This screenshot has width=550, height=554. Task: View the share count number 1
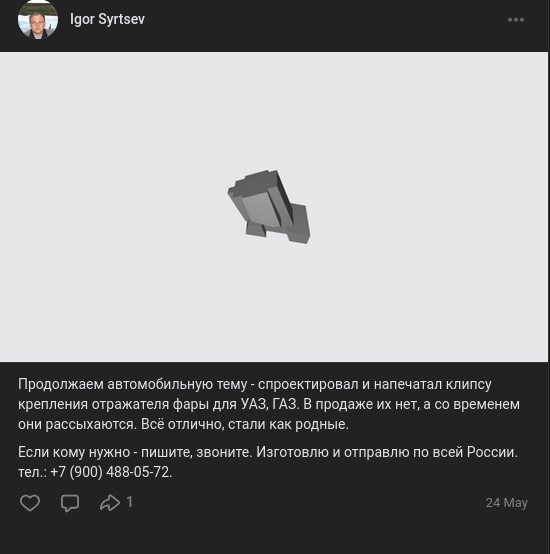(x=130, y=502)
